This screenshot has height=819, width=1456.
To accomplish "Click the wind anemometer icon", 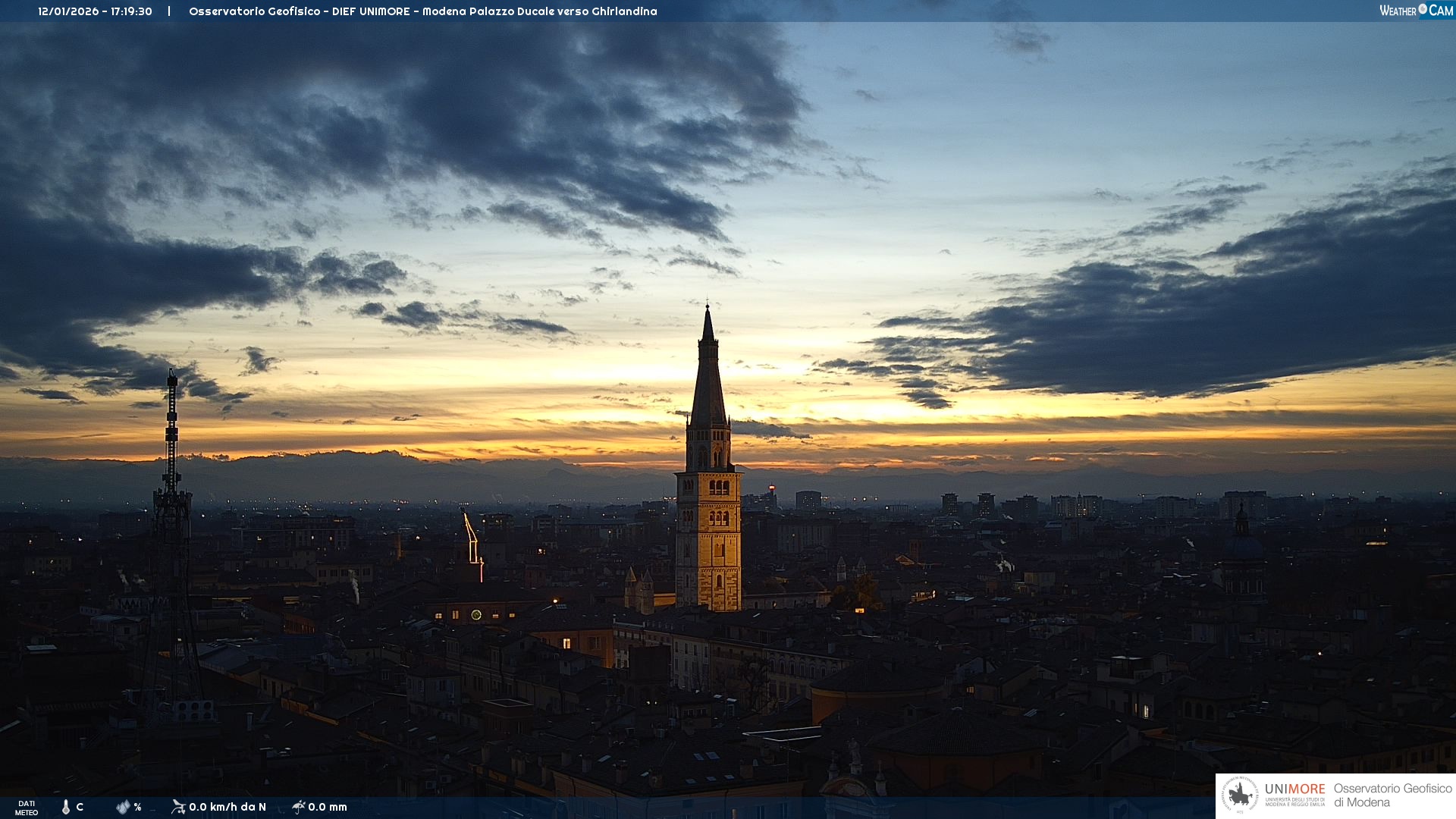I will (x=178, y=807).
